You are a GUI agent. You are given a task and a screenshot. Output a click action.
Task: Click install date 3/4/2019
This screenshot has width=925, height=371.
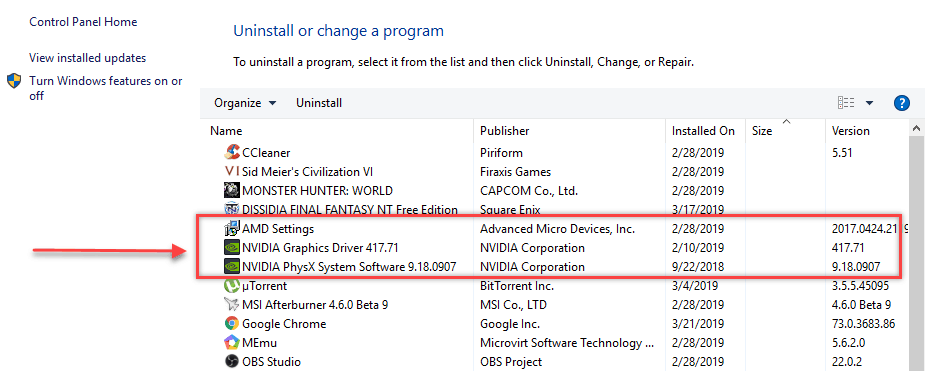pos(695,285)
